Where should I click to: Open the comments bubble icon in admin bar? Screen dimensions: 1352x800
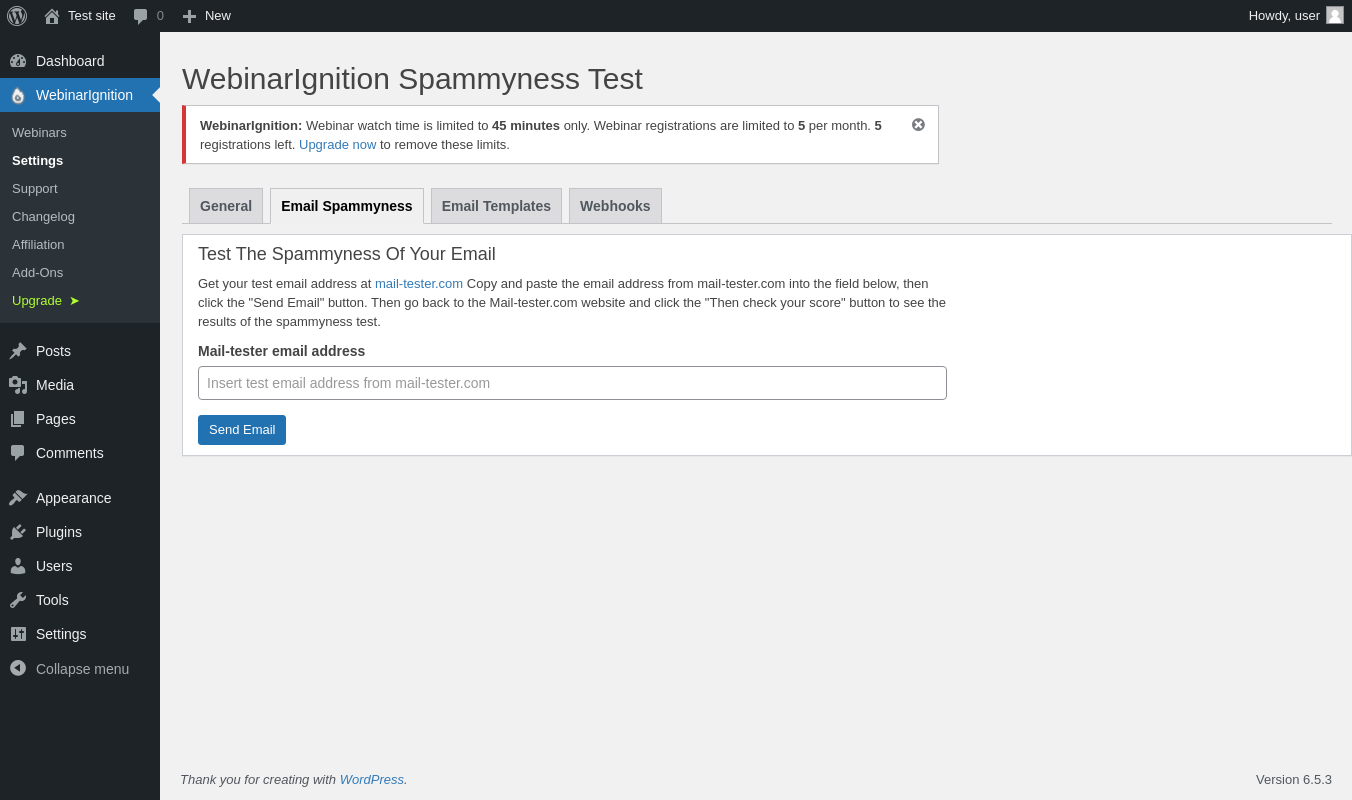141,16
